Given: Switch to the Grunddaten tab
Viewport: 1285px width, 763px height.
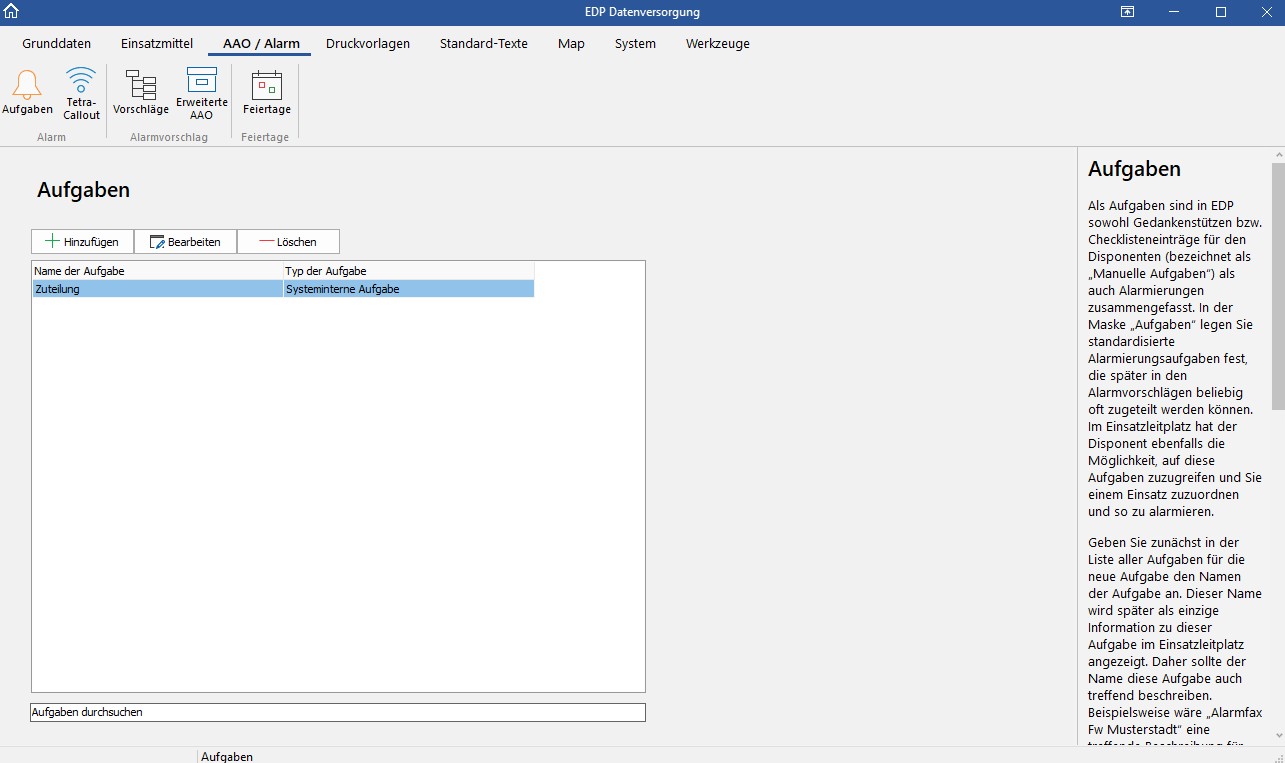Looking at the screenshot, I should tap(57, 44).
